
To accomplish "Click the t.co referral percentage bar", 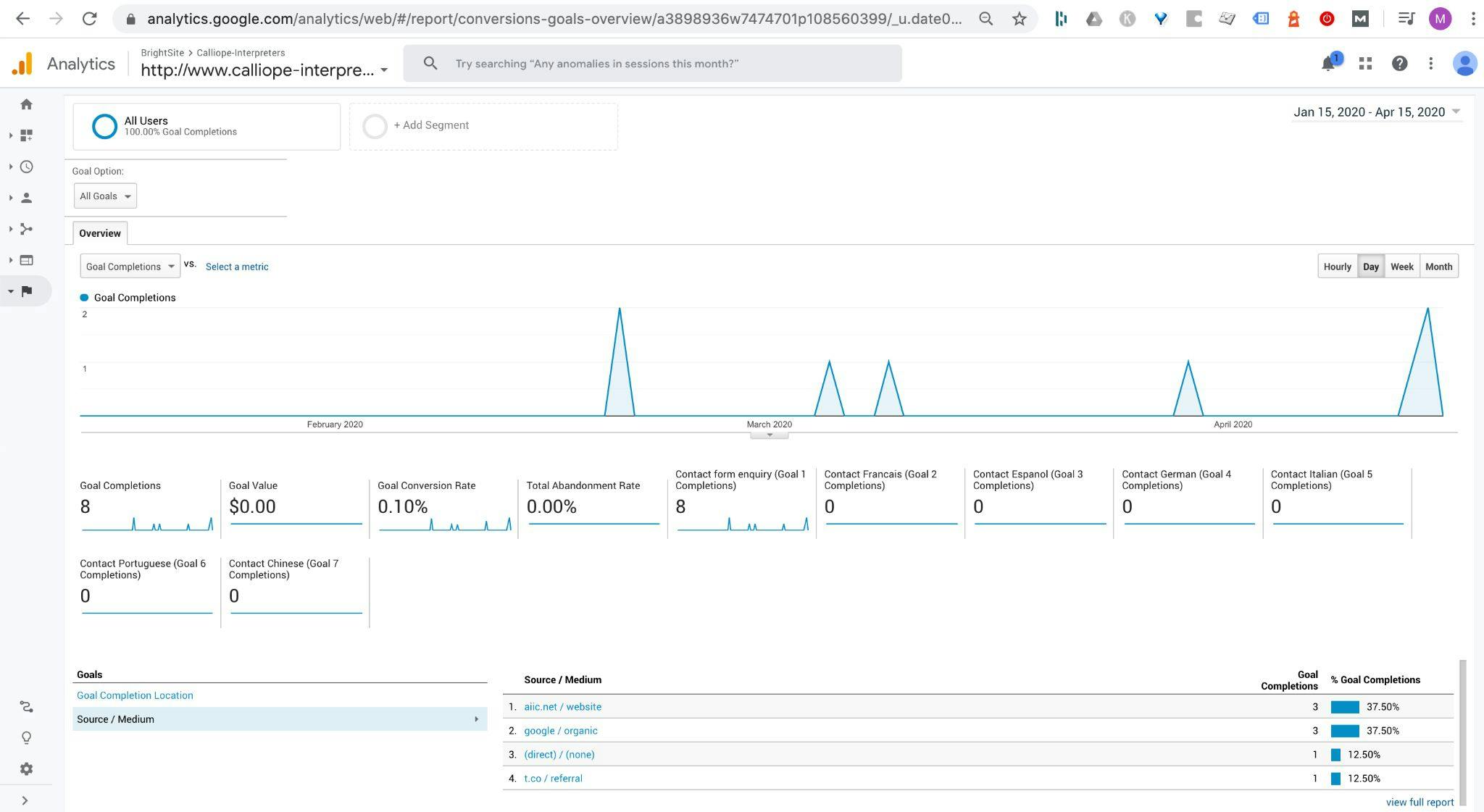I will pos(1335,779).
